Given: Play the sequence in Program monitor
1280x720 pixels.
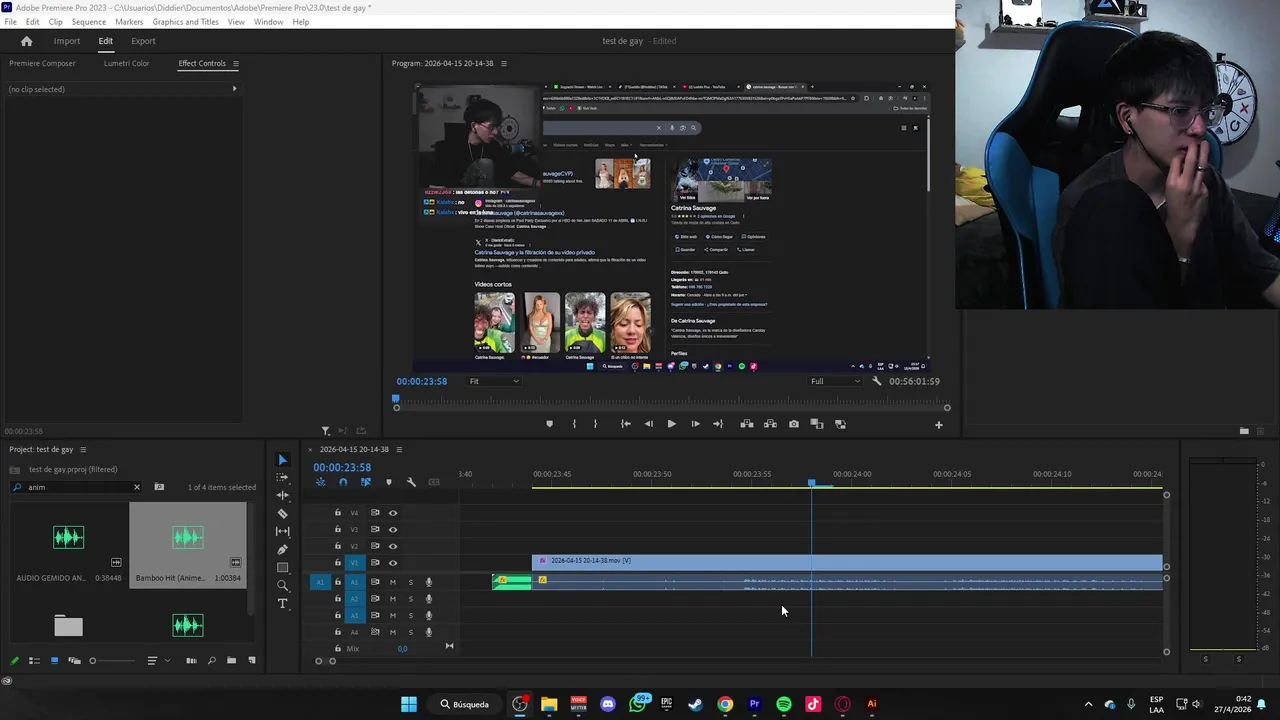Looking at the screenshot, I should pos(671,424).
